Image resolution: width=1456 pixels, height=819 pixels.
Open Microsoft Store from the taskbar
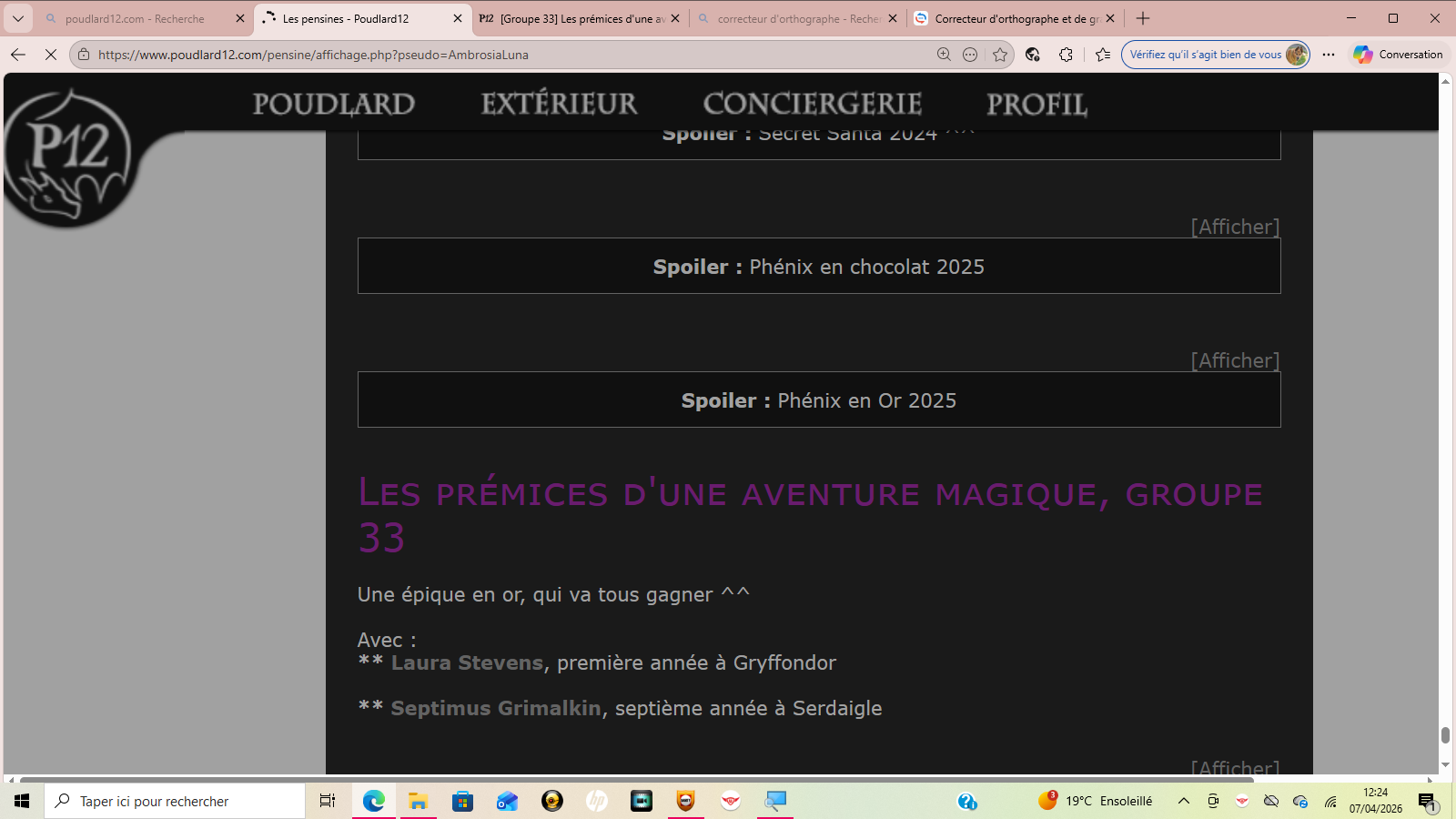[x=462, y=801]
